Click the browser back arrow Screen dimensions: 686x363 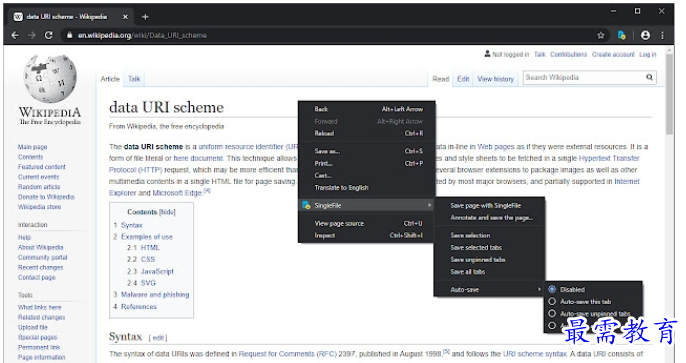(15, 35)
